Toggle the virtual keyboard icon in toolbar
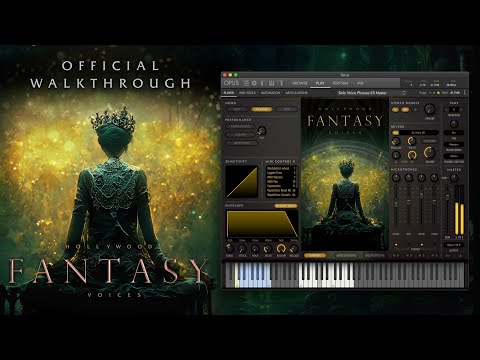This screenshot has width=480, height=360. point(272,83)
